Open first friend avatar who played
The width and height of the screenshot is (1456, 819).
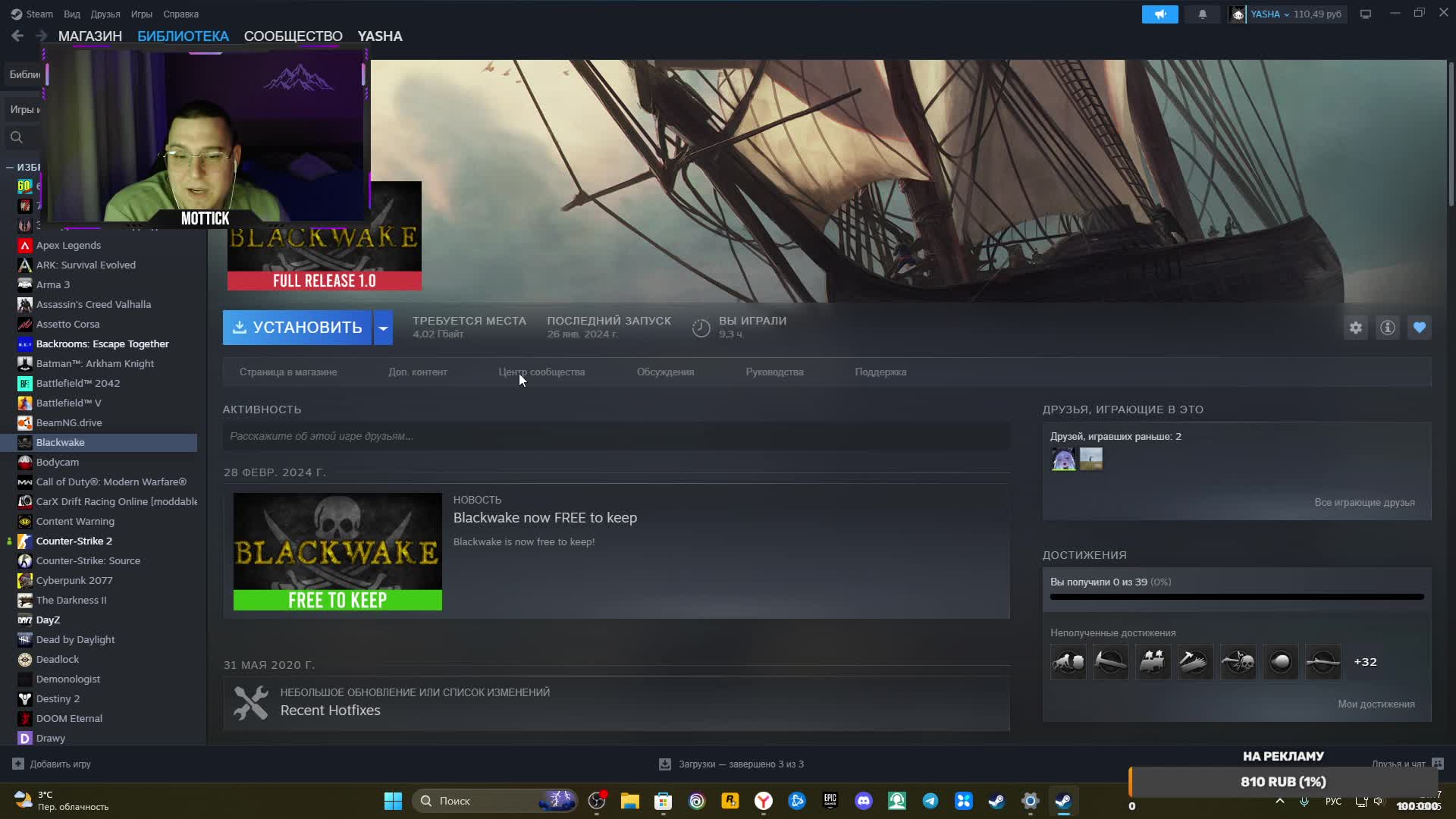[x=1063, y=459]
